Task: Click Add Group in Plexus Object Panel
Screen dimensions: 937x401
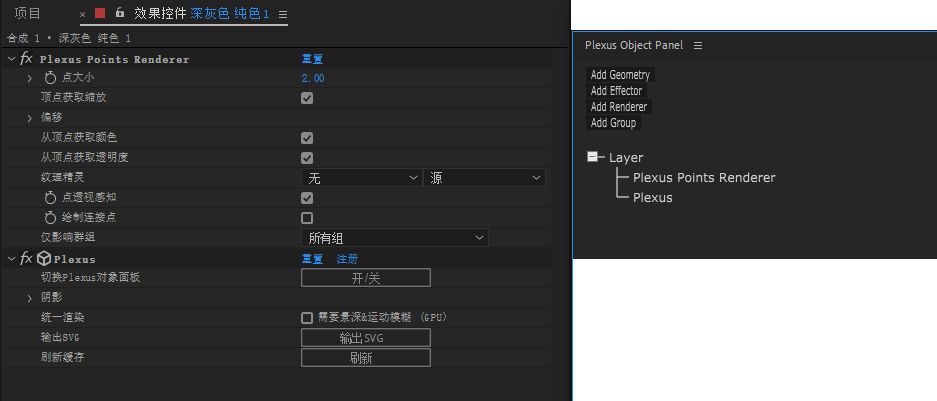Action: pyautogui.click(x=614, y=123)
